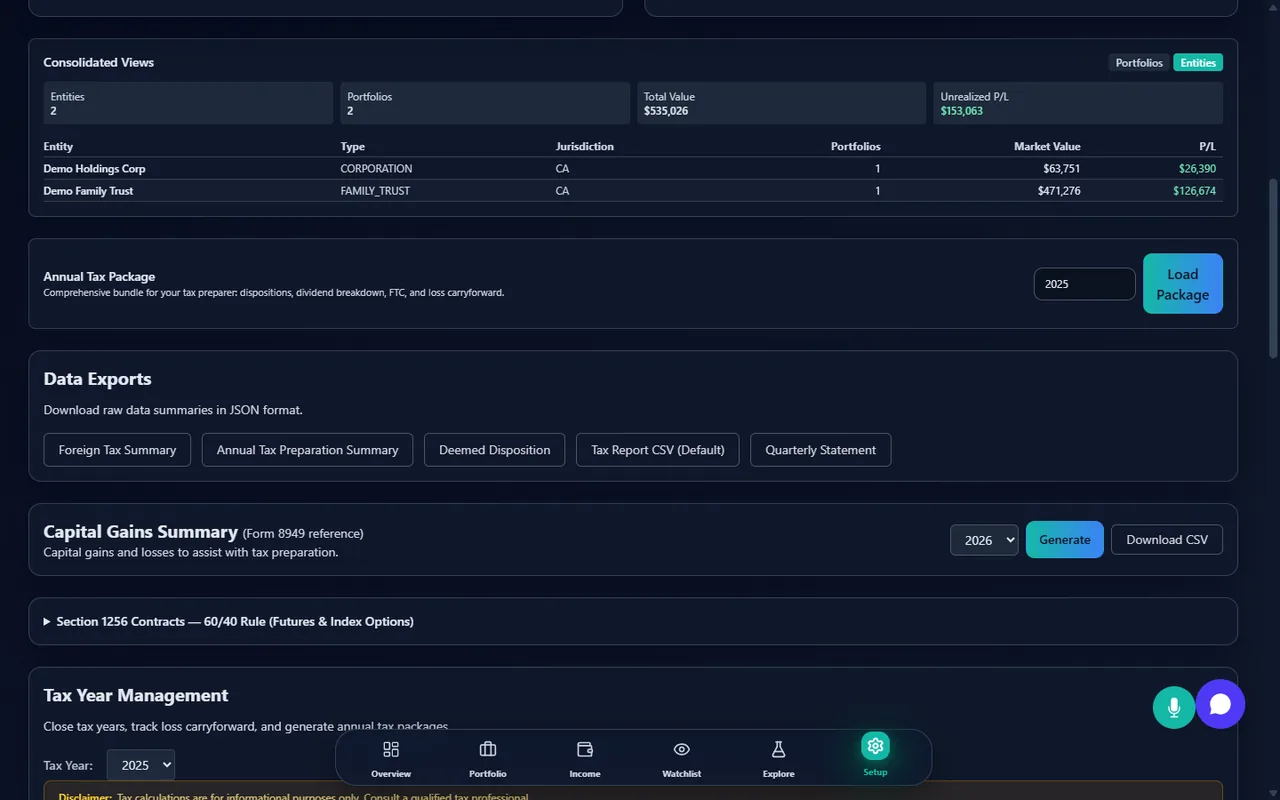Click the Data Exports heading
The height and width of the screenshot is (800, 1280).
[x=98, y=379]
